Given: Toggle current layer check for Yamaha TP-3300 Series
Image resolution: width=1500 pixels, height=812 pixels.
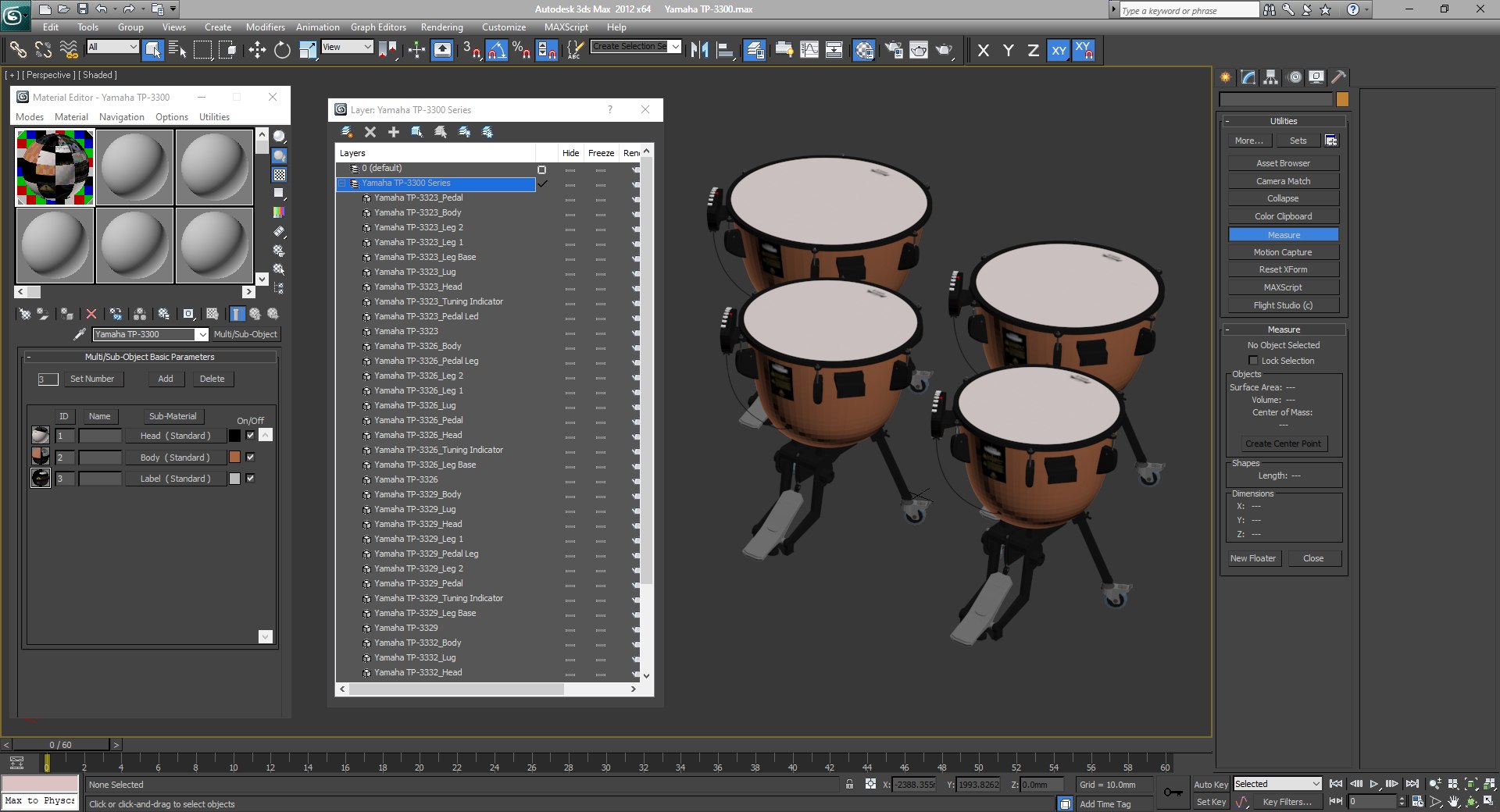Looking at the screenshot, I should (542, 183).
